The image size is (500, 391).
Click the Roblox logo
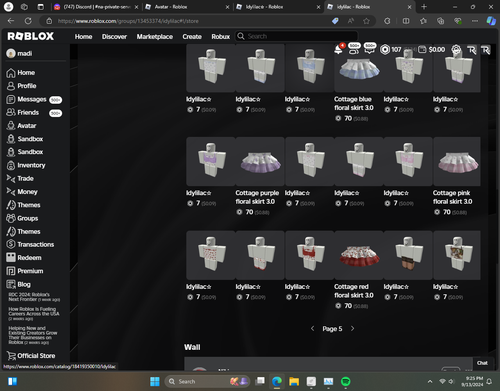click(x=31, y=36)
